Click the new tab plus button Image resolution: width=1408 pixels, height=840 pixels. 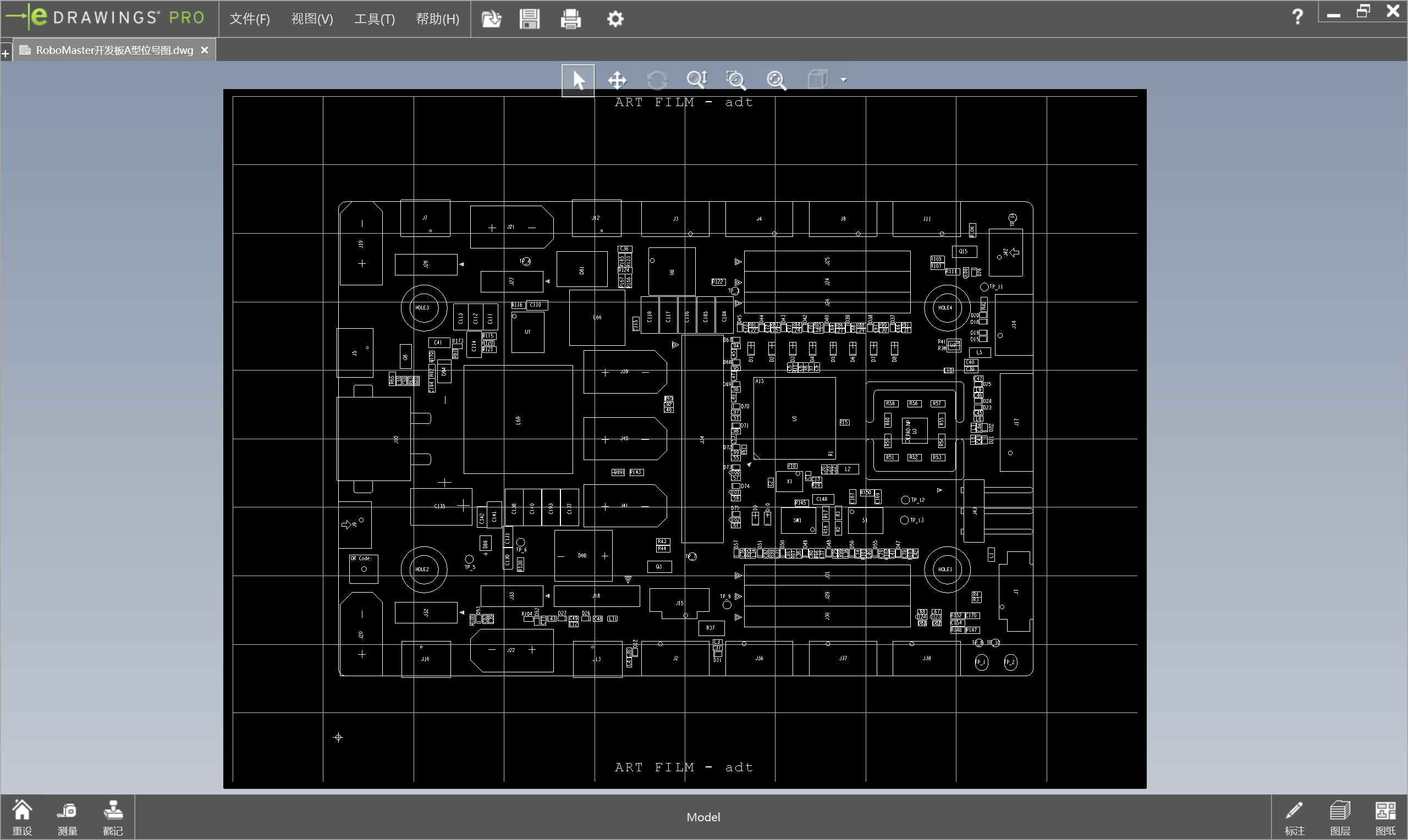tap(5, 54)
